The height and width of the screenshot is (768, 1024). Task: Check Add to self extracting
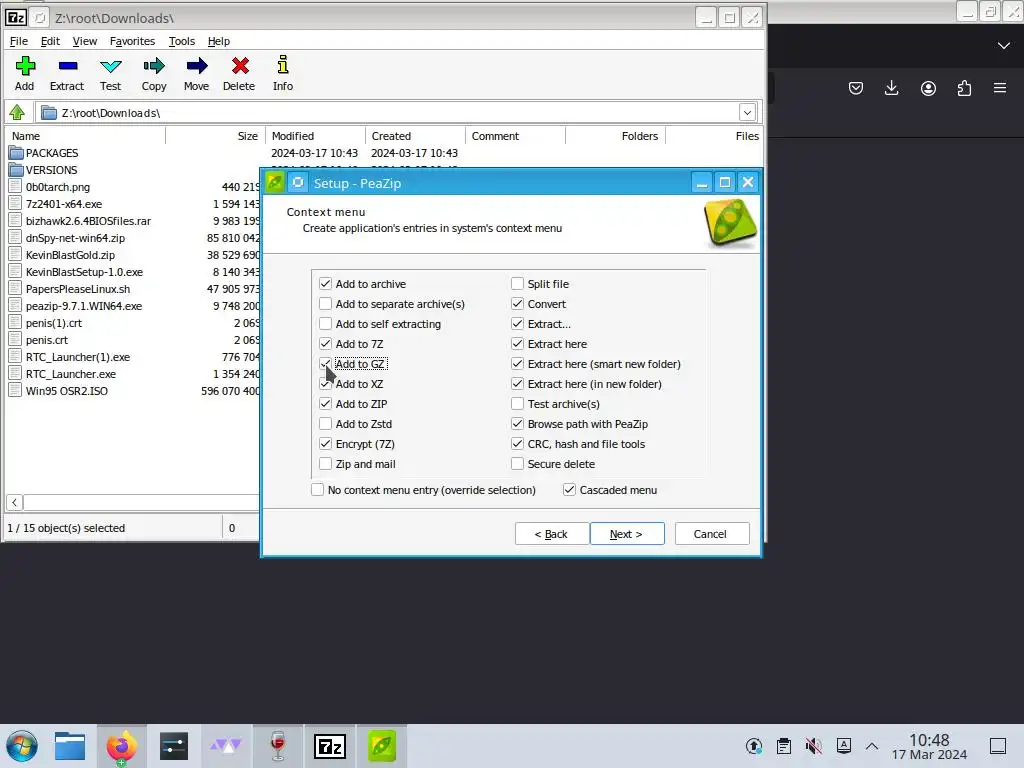point(325,324)
